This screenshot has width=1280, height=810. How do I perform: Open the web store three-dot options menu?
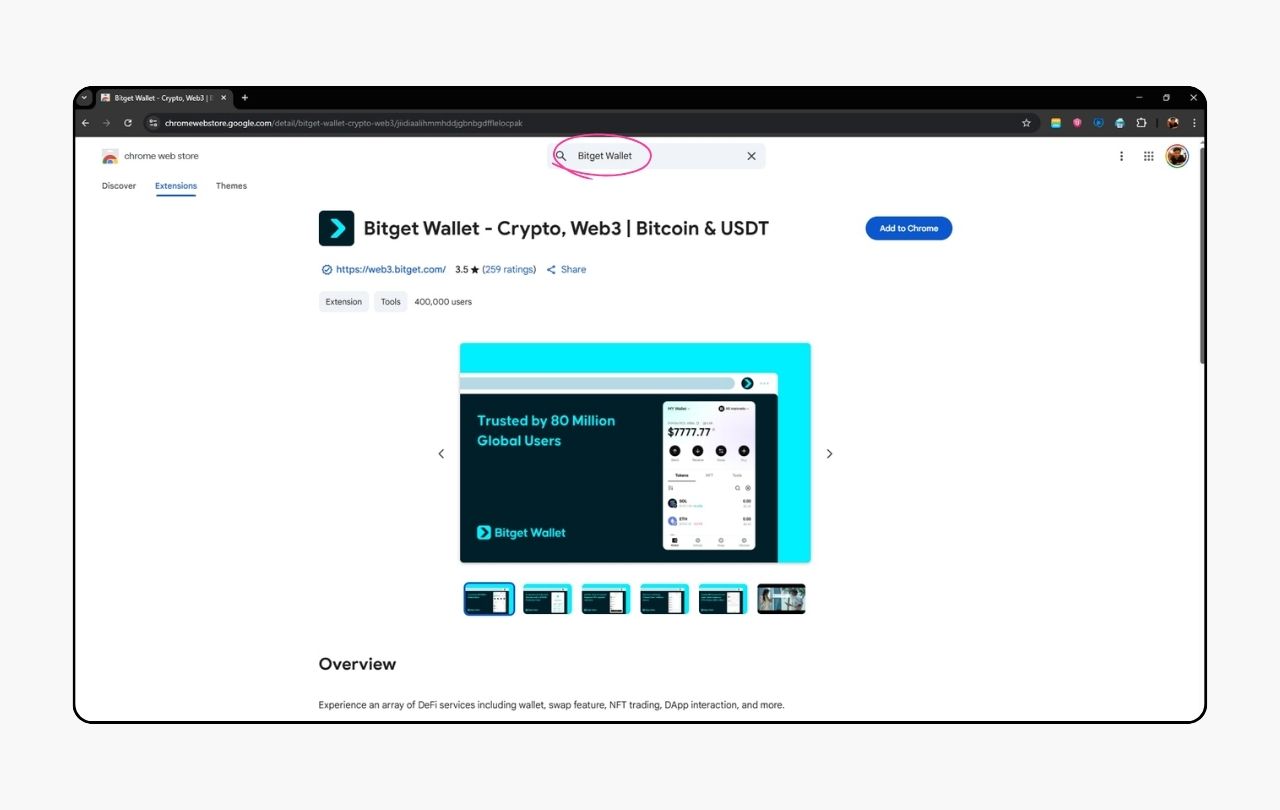point(1121,156)
